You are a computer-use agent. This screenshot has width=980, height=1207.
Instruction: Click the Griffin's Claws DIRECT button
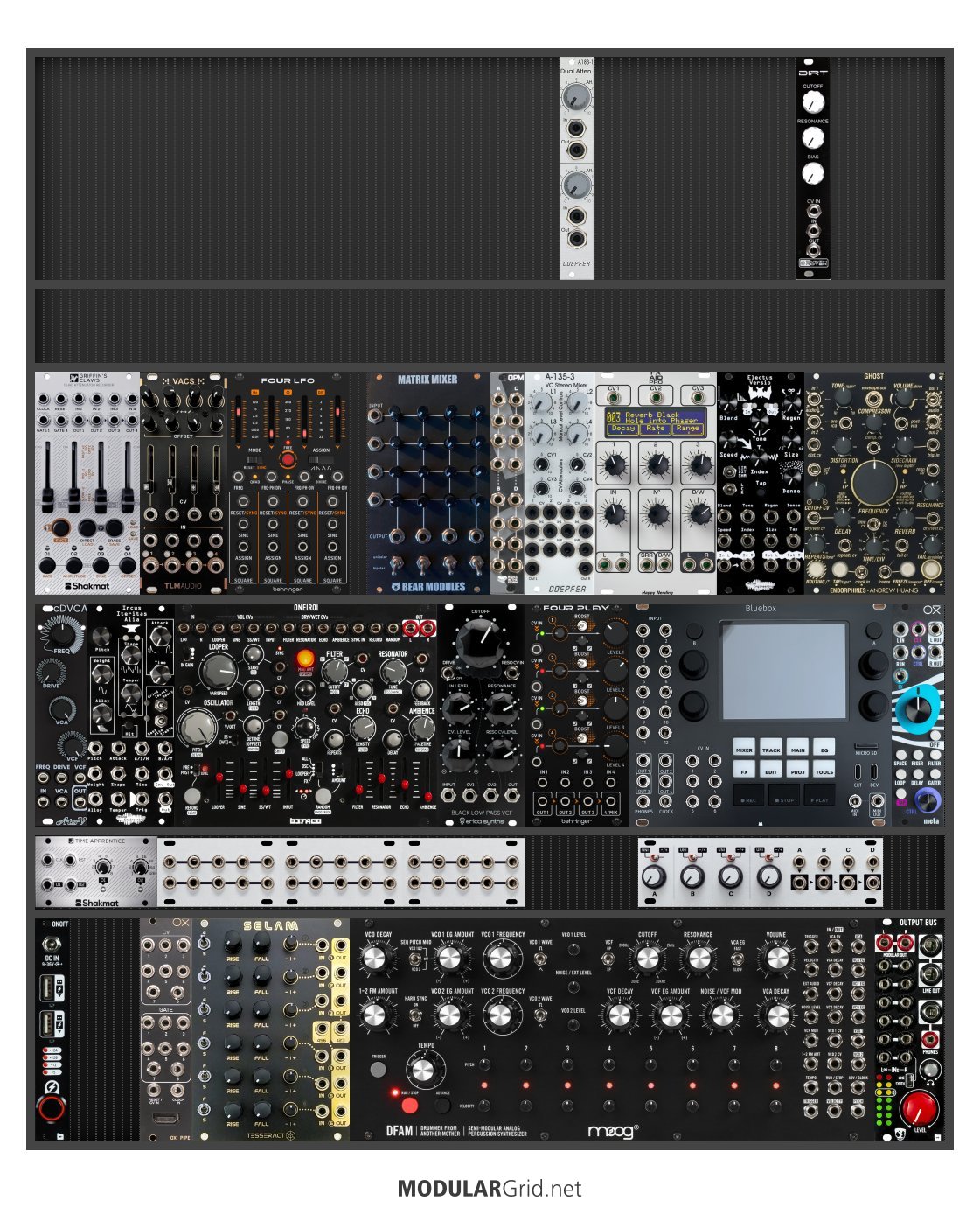tap(88, 528)
